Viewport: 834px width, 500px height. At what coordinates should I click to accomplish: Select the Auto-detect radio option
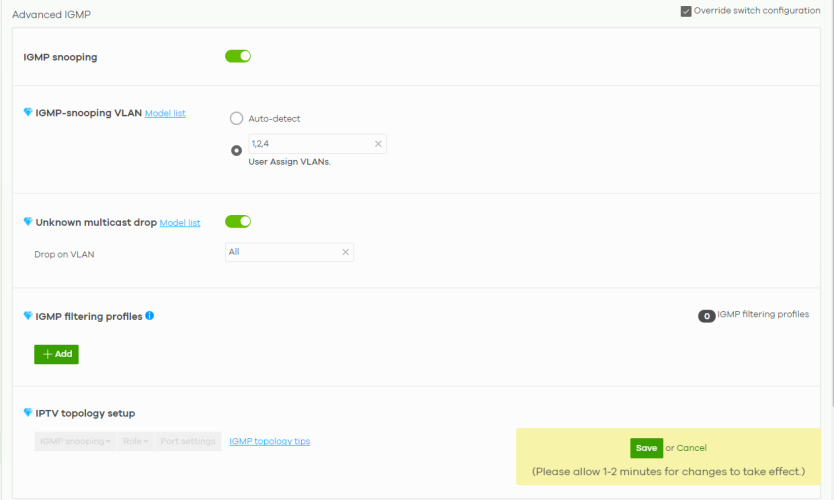[236, 118]
